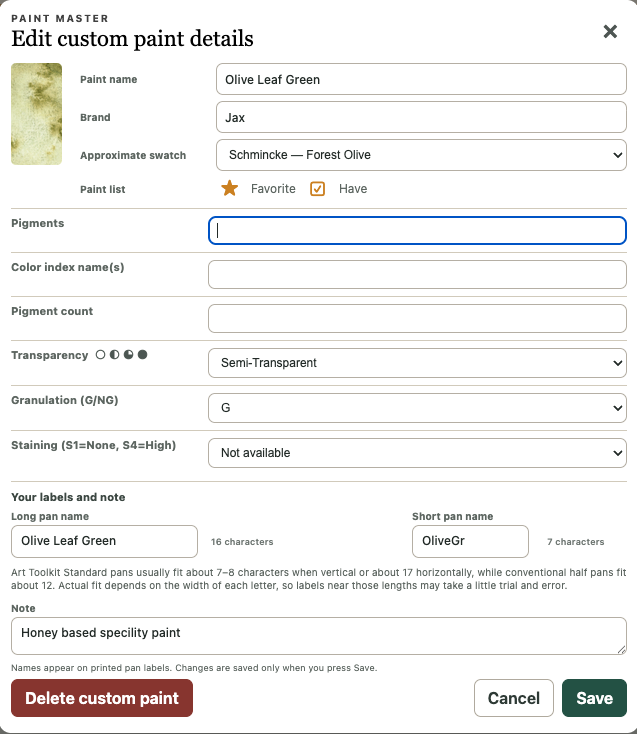Click the fully filled opaque circle icon
The image size is (637, 734).
point(143,354)
